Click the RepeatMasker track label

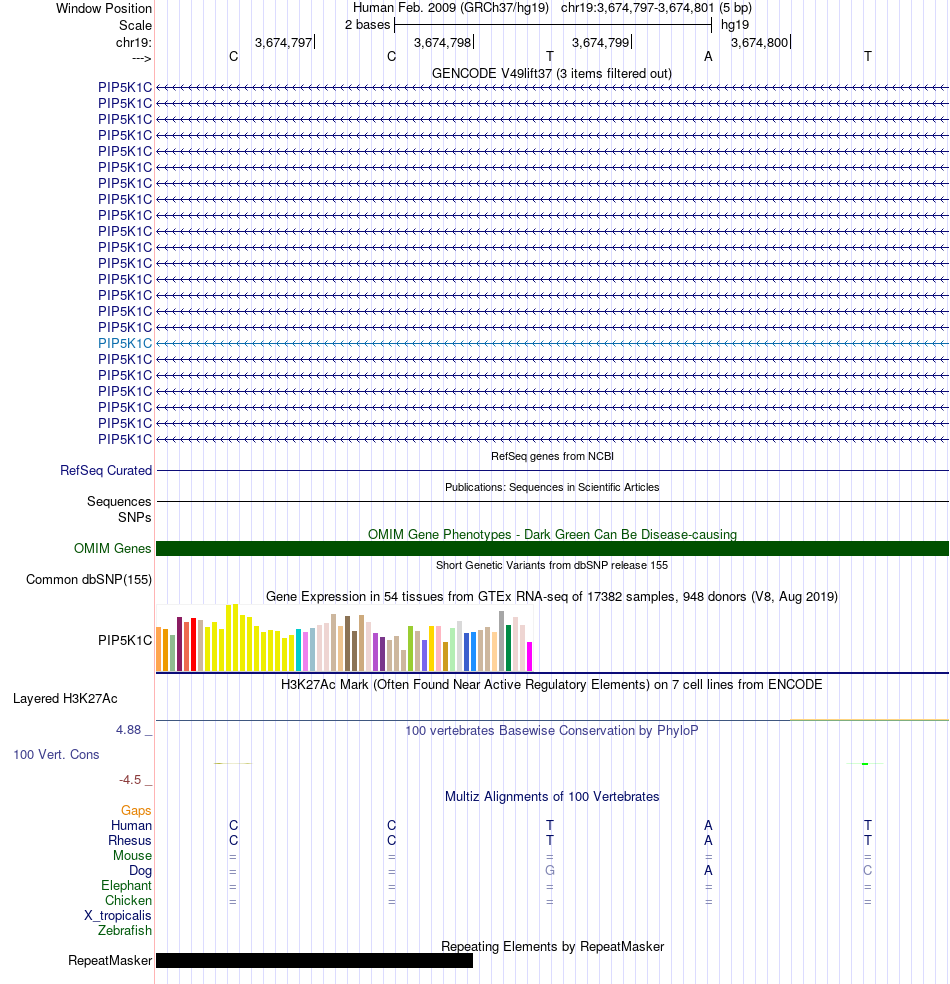(110, 961)
